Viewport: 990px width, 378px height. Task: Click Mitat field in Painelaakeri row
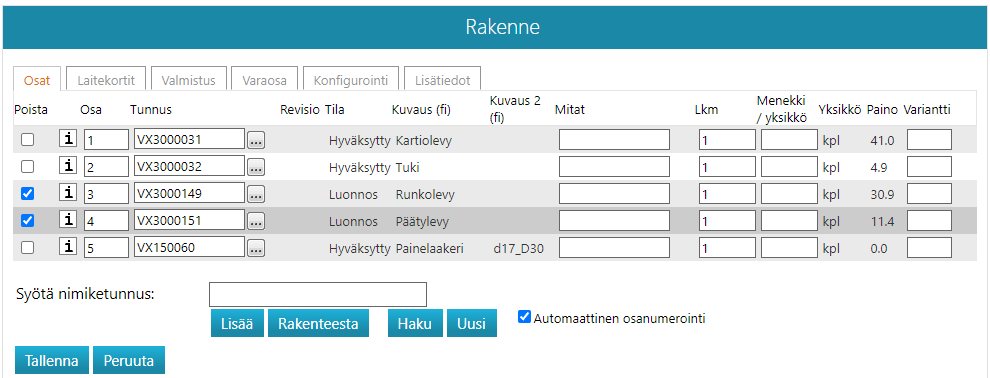coord(614,247)
